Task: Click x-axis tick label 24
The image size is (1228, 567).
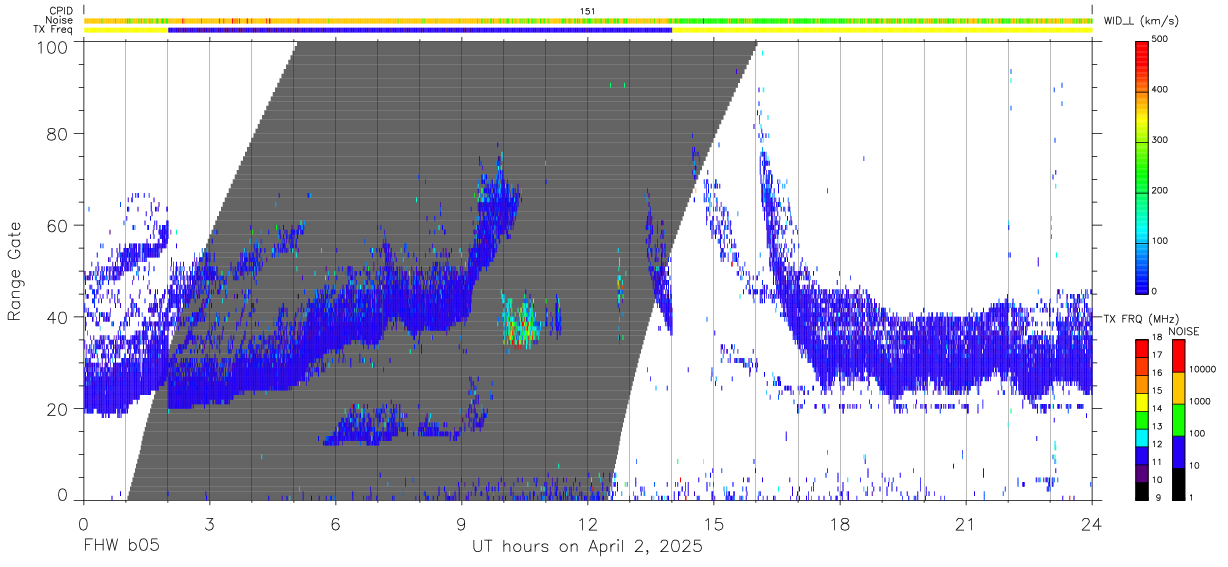Action: tap(1092, 524)
